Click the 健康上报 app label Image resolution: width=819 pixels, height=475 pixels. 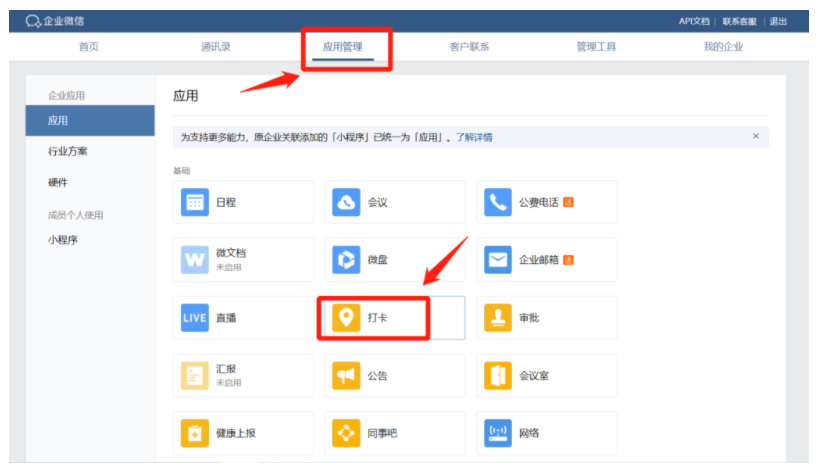[x=236, y=433]
